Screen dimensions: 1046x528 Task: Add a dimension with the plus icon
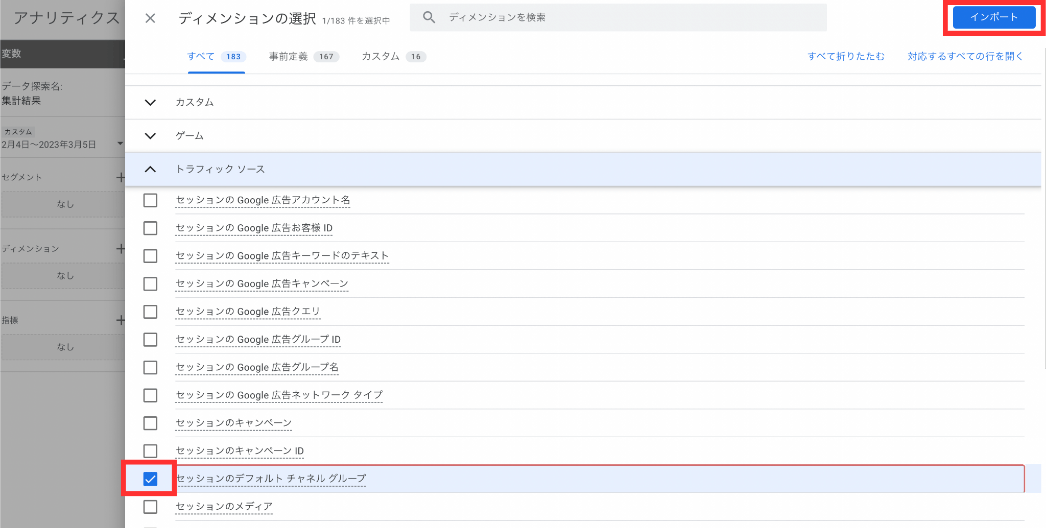(x=120, y=248)
